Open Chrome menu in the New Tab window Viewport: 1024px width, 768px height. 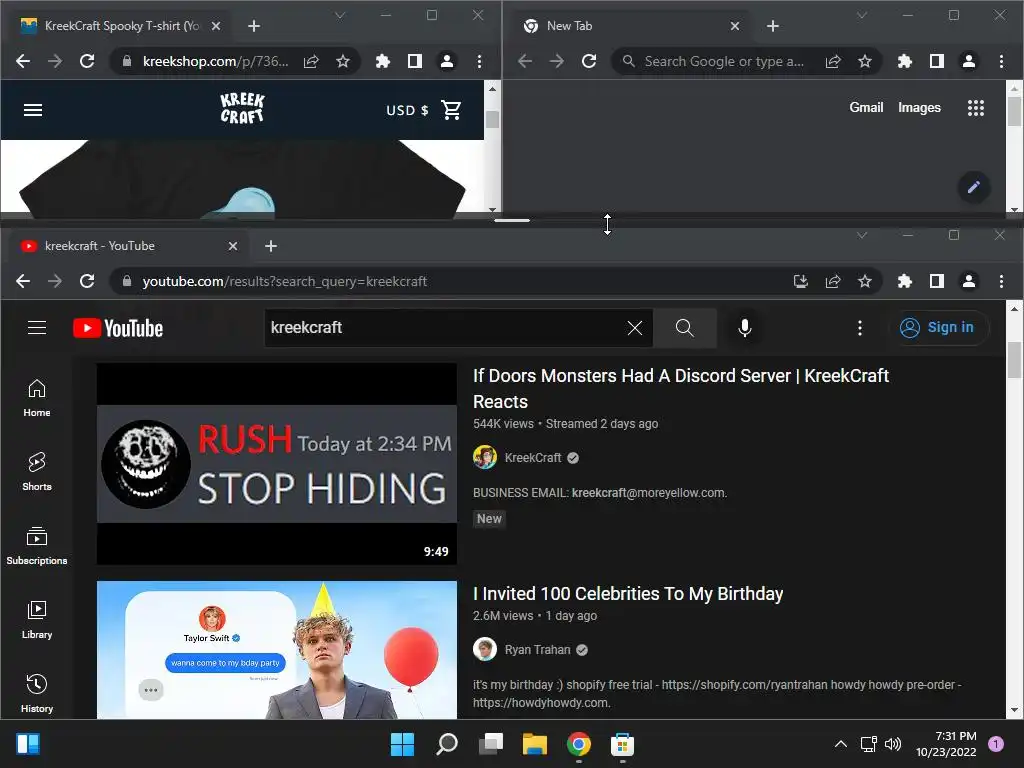[1001, 61]
